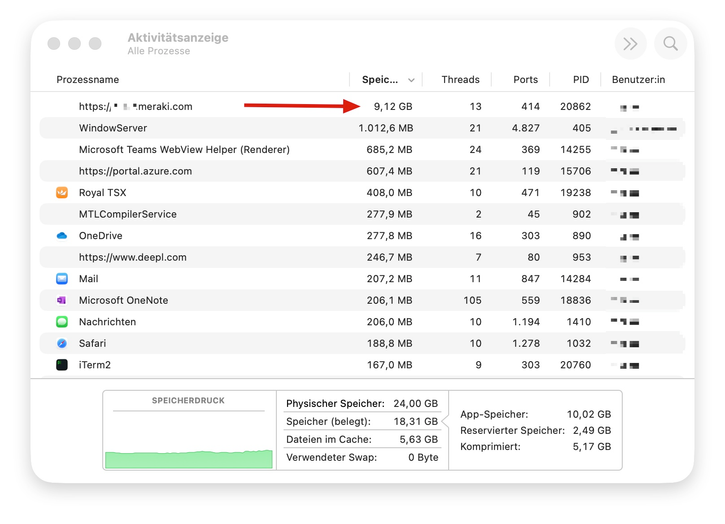The image size is (725, 524).
Task: Click the 685,2 MB memory value
Action: coord(389,149)
